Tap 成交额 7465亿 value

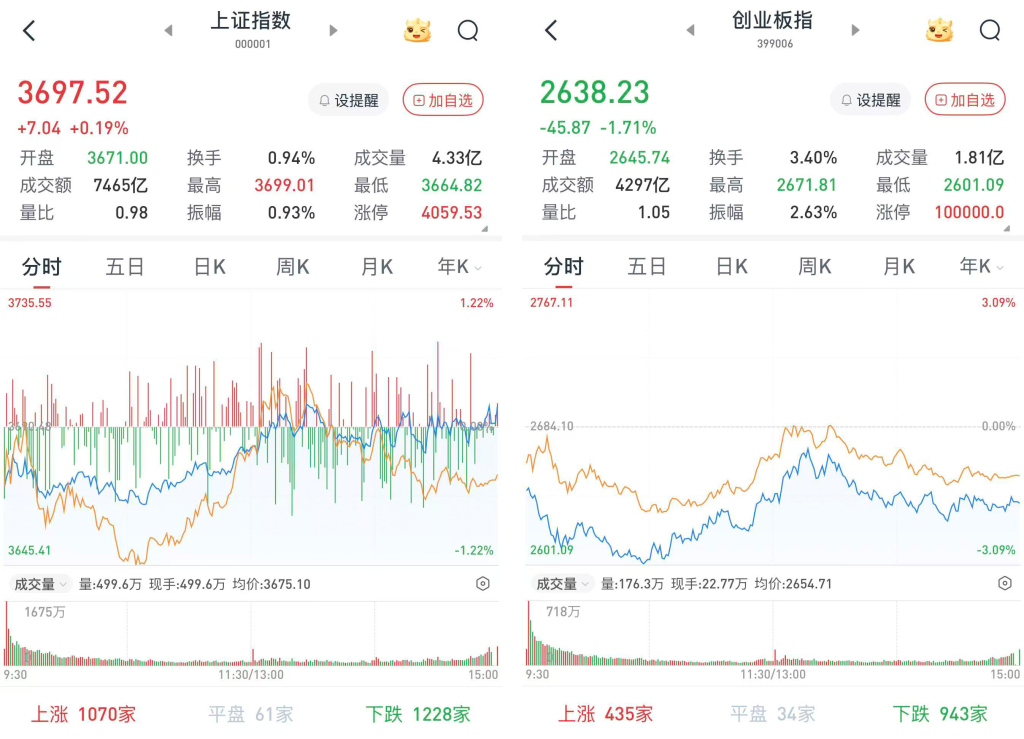point(120,185)
